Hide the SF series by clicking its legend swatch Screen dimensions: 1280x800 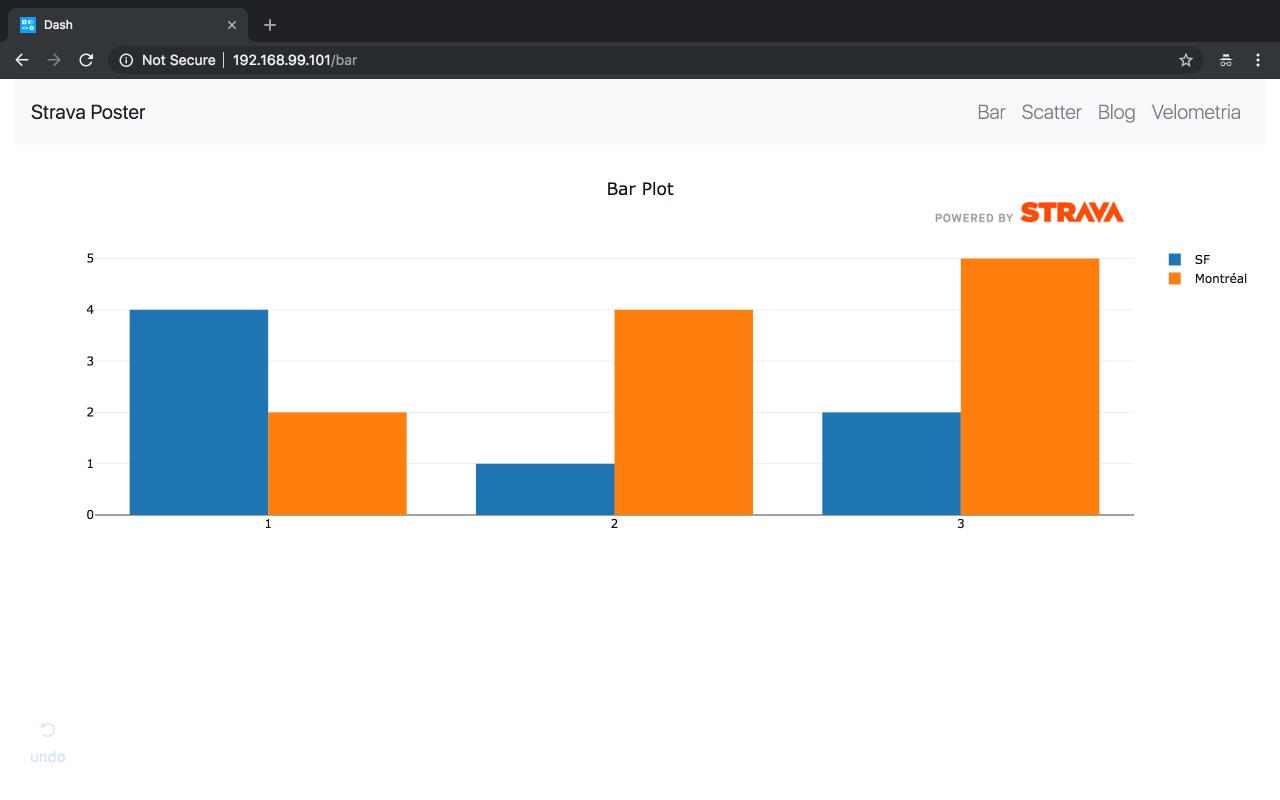(1176, 259)
